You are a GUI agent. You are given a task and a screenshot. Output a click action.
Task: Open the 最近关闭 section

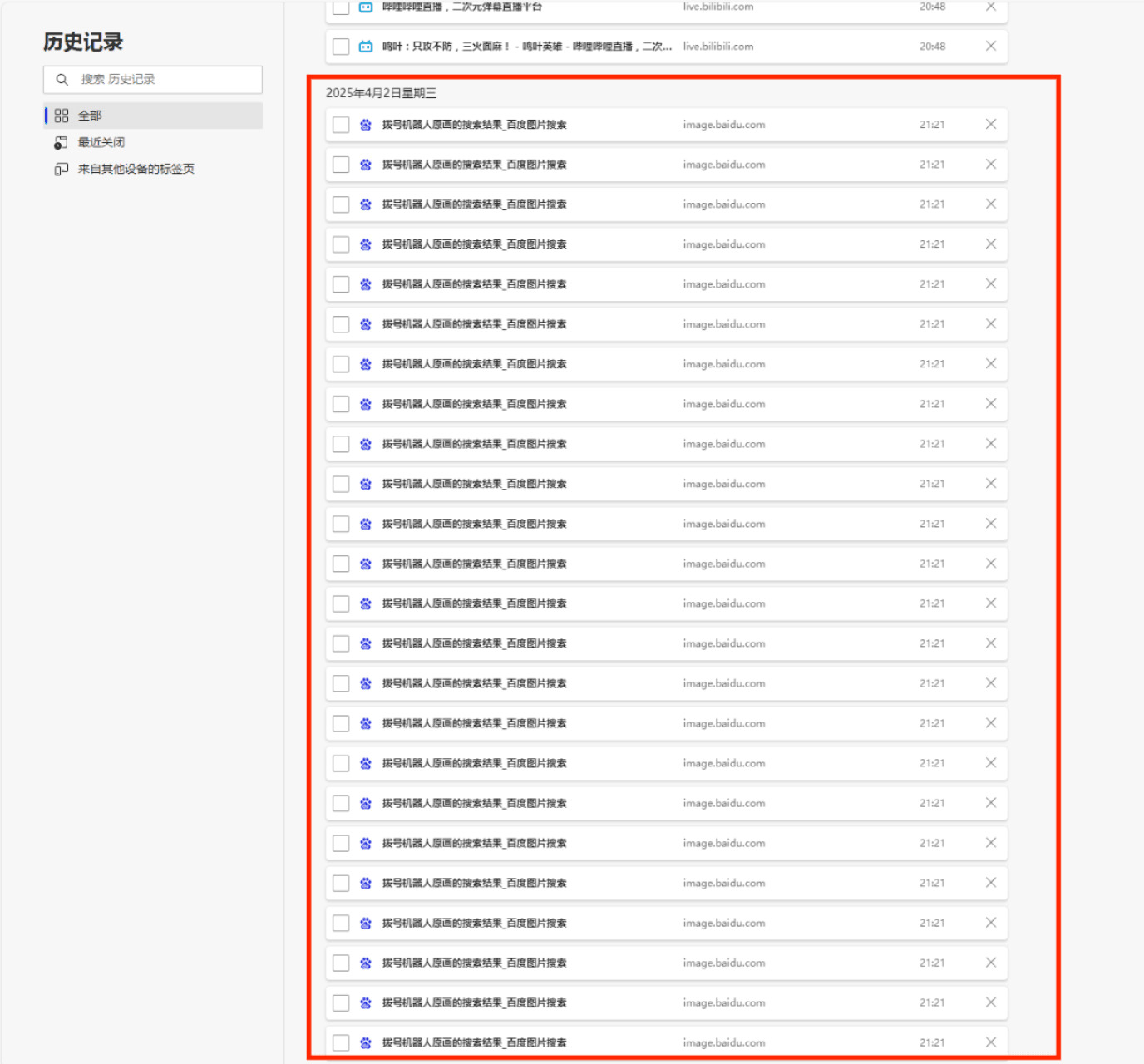101,142
